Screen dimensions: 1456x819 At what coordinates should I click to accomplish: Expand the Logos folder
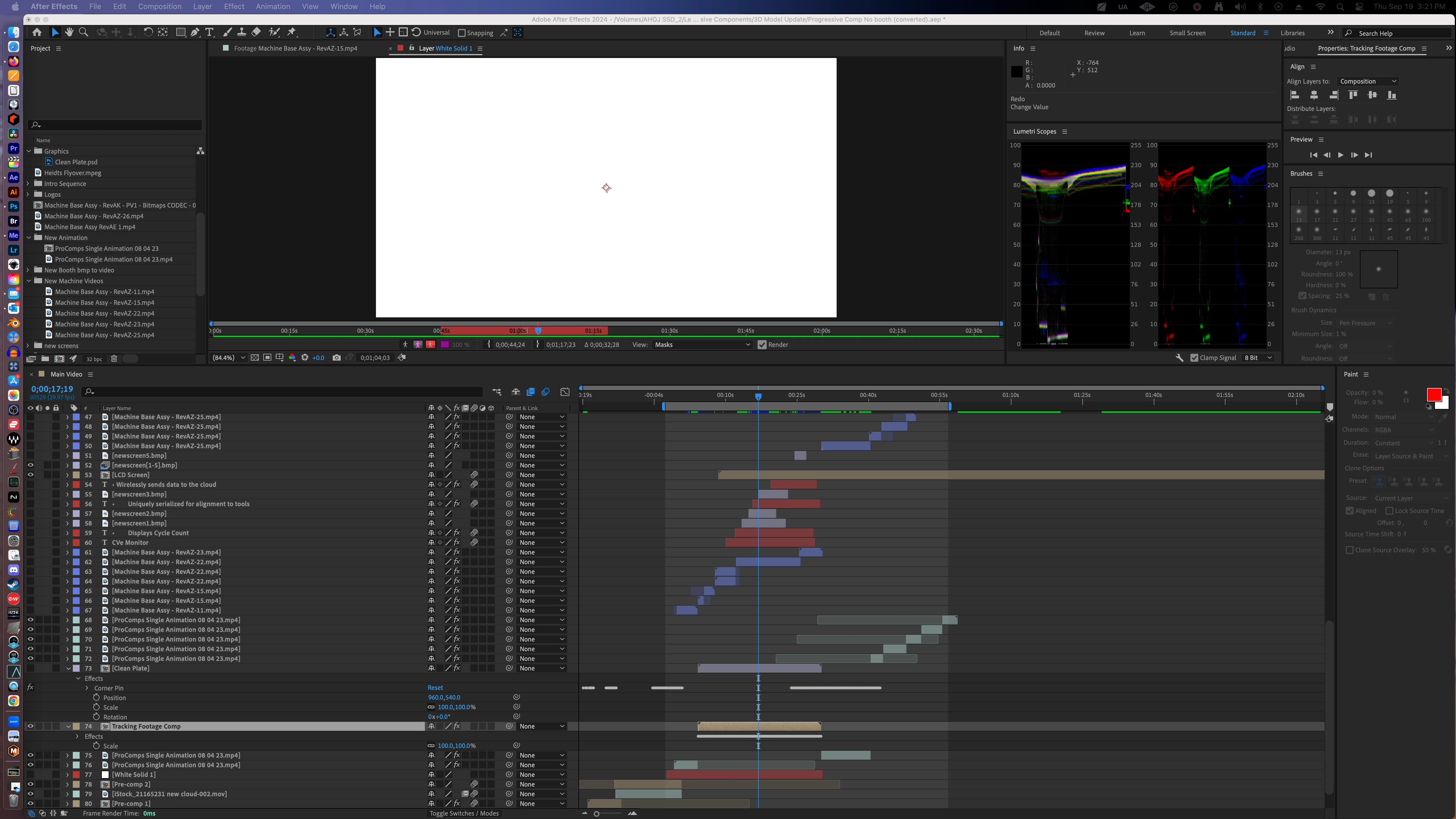[x=28, y=195]
